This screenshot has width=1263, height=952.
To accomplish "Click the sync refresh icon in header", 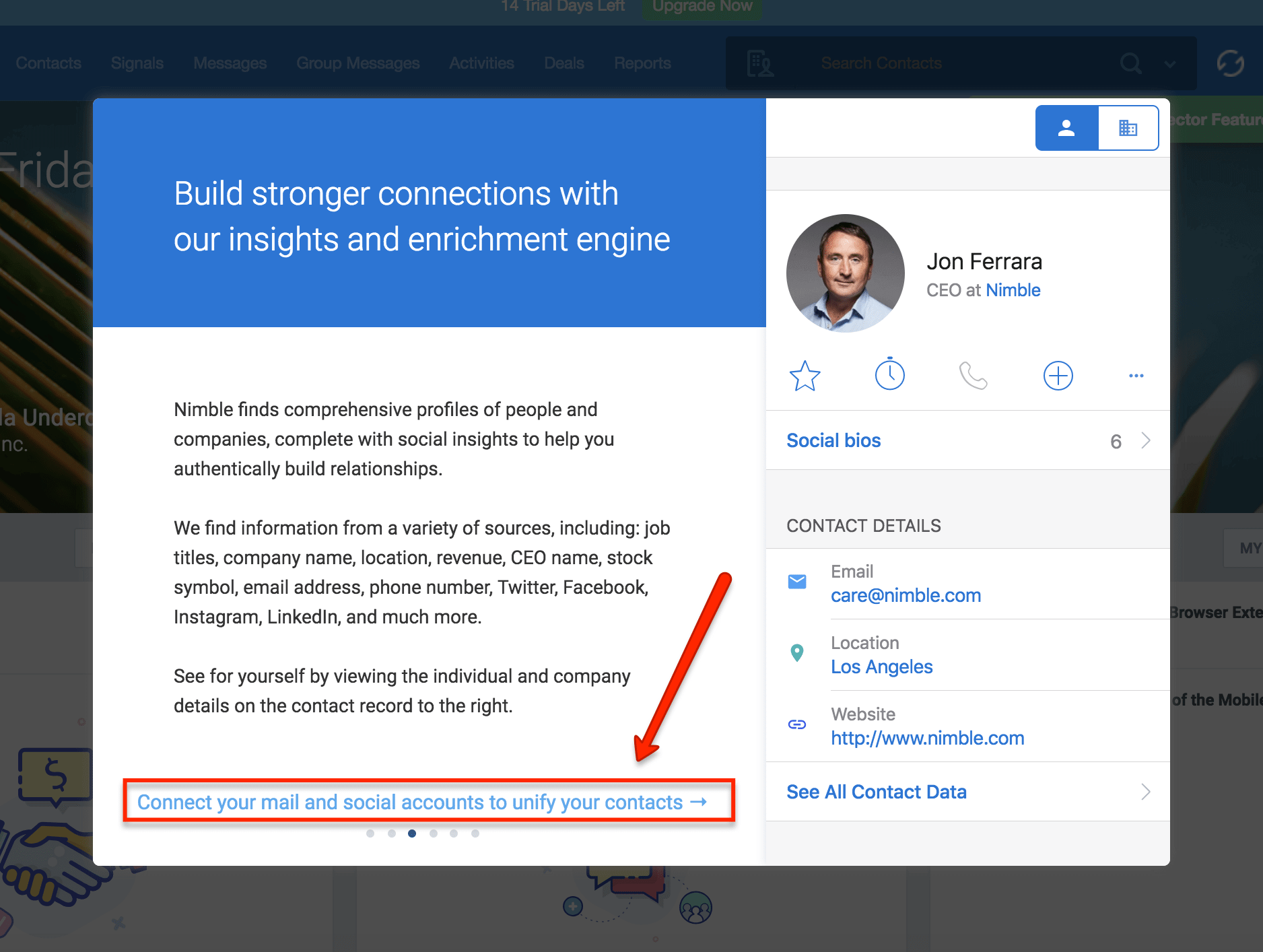I will tap(1230, 63).
